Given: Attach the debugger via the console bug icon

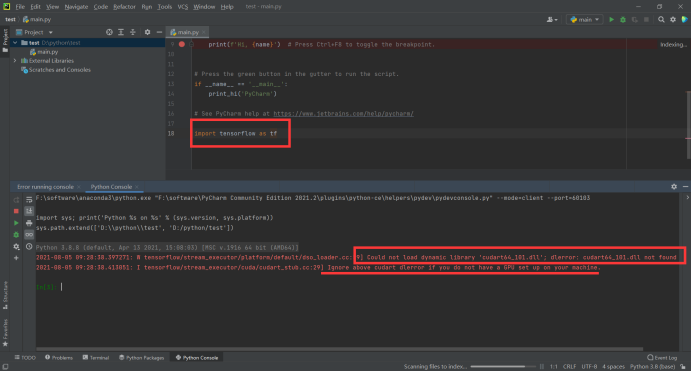Looking at the screenshot, I should click(16, 235).
